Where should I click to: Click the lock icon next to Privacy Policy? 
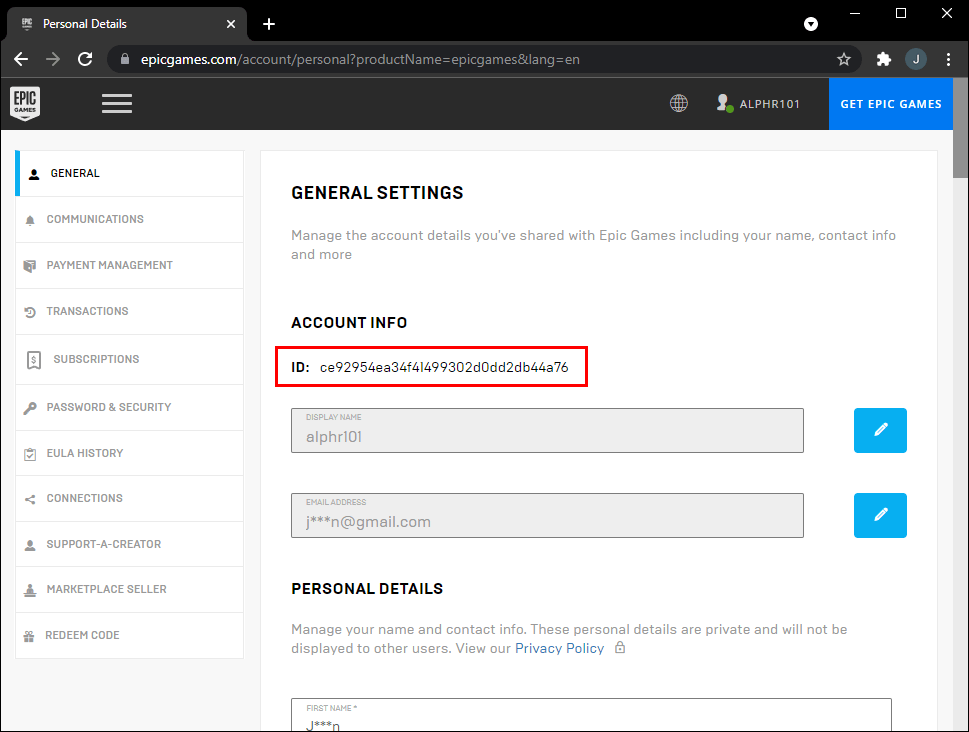(620, 647)
